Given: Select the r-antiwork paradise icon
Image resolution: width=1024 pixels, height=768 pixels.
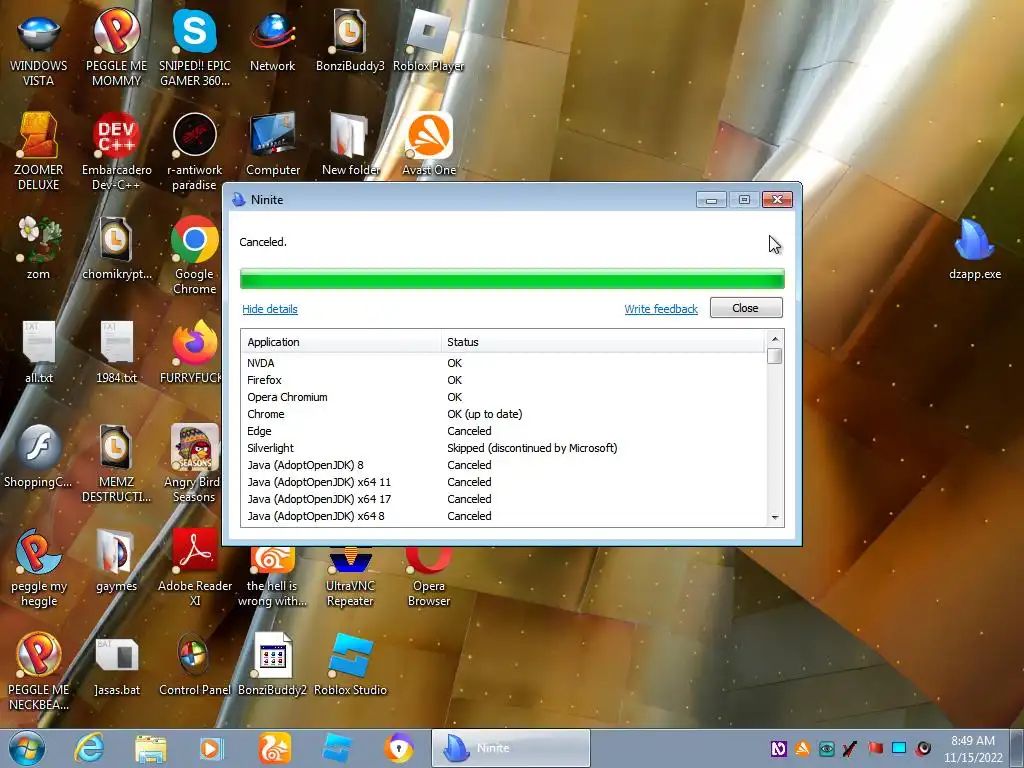Looking at the screenshot, I should coord(195,152).
